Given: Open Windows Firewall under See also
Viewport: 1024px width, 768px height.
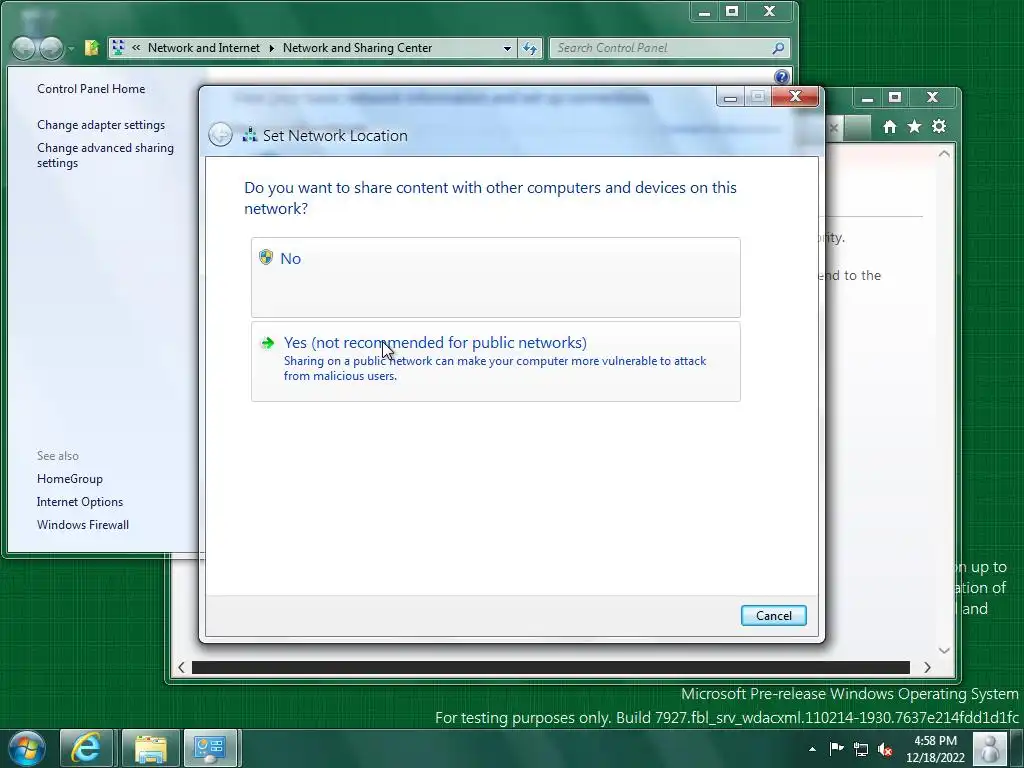Looking at the screenshot, I should 83,524.
